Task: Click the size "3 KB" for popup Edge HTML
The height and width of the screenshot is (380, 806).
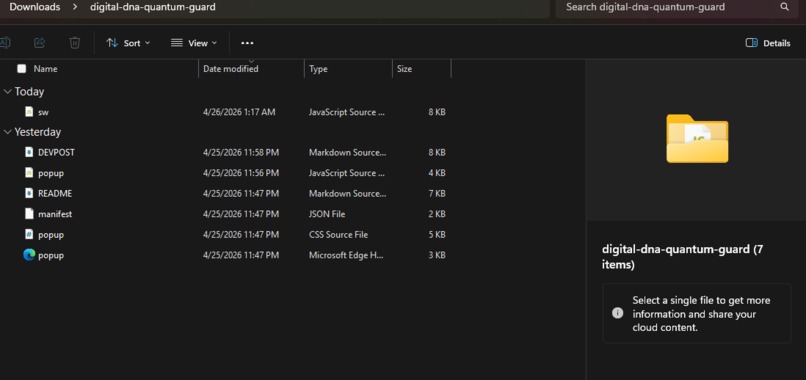Action: [x=437, y=255]
